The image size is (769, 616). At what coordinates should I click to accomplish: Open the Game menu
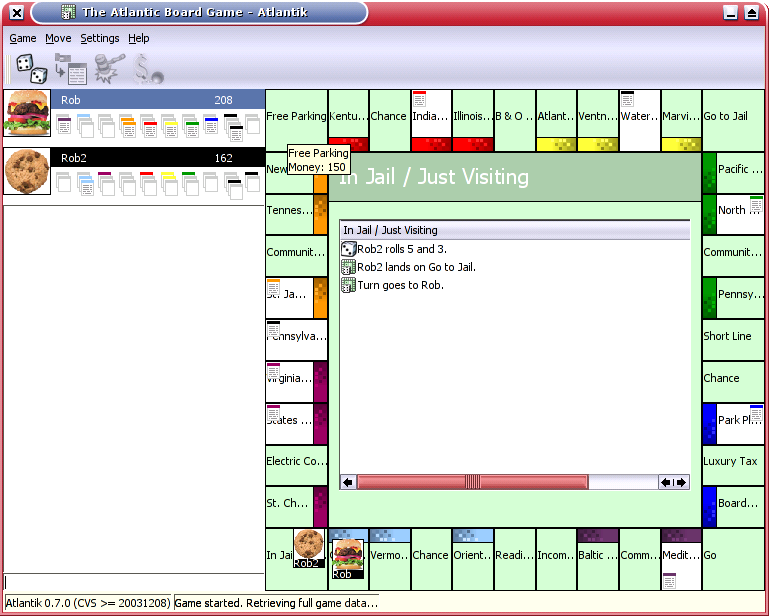[x=23, y=38]
